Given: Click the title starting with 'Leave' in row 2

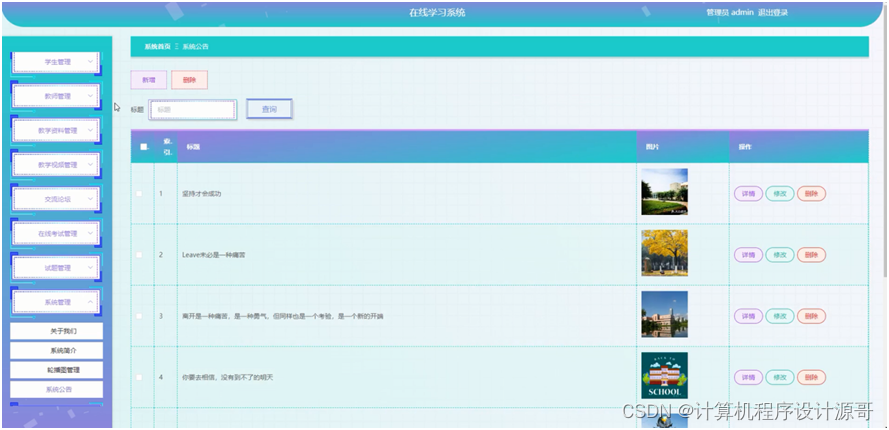Looking at the screenshot, I should coord(214,255).
